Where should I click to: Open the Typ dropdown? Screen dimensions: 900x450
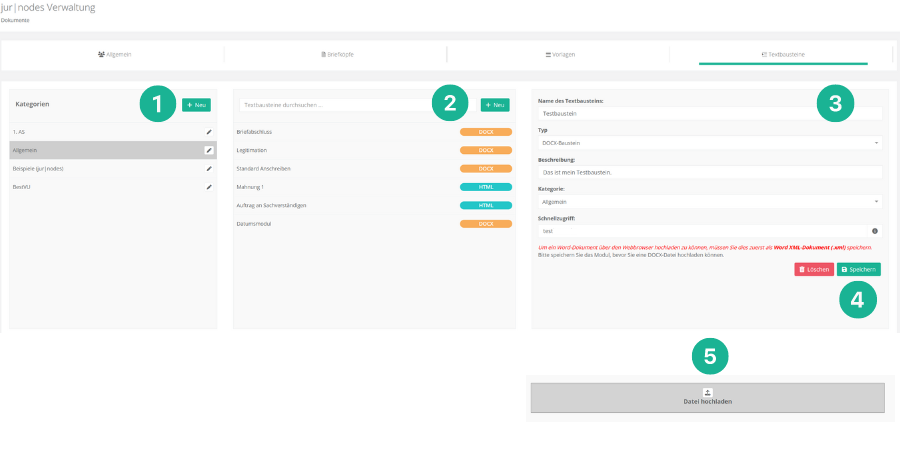[x=710, y=143]
